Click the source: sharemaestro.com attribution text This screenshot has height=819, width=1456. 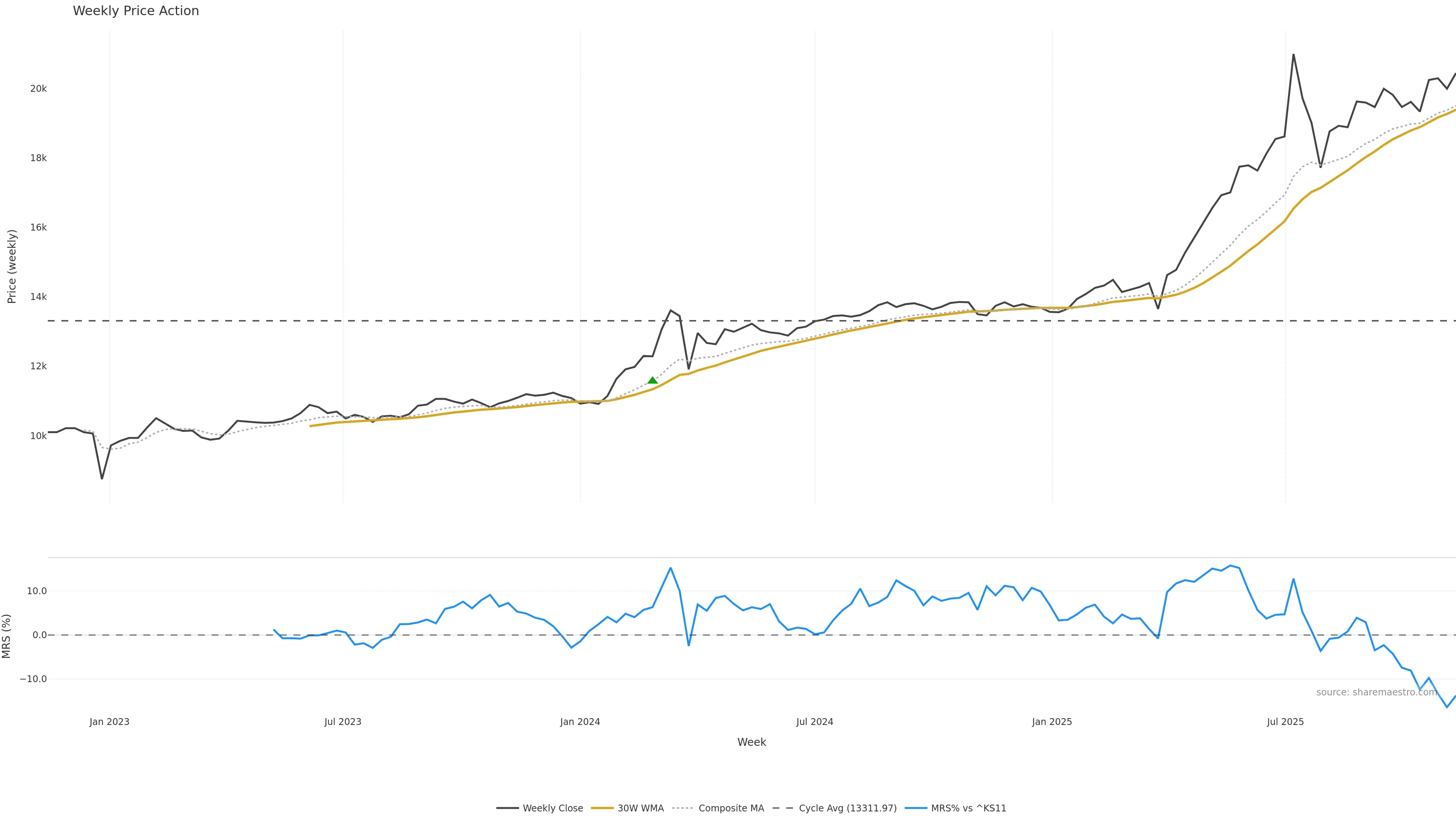tap(1376, 692)
